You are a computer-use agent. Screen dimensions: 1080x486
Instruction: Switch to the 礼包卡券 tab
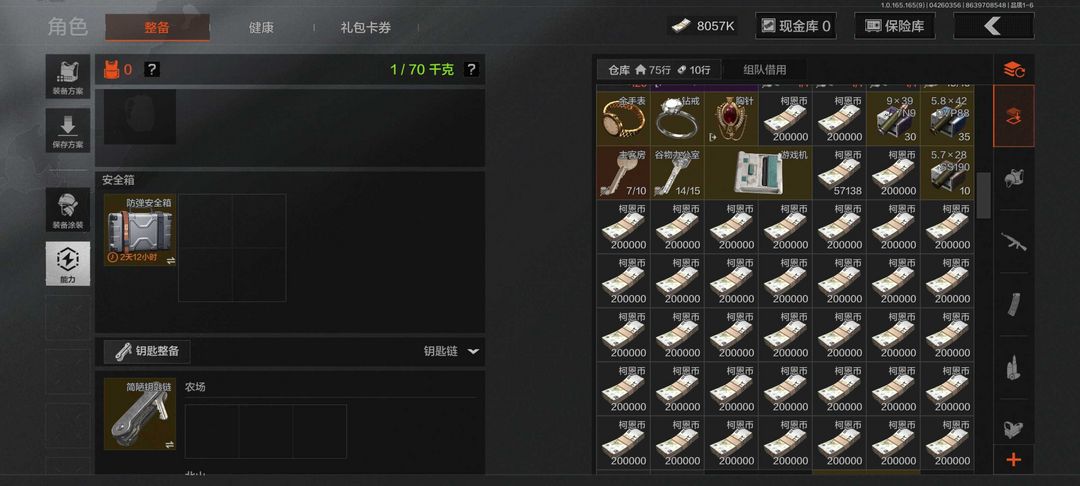pos(366,28)
